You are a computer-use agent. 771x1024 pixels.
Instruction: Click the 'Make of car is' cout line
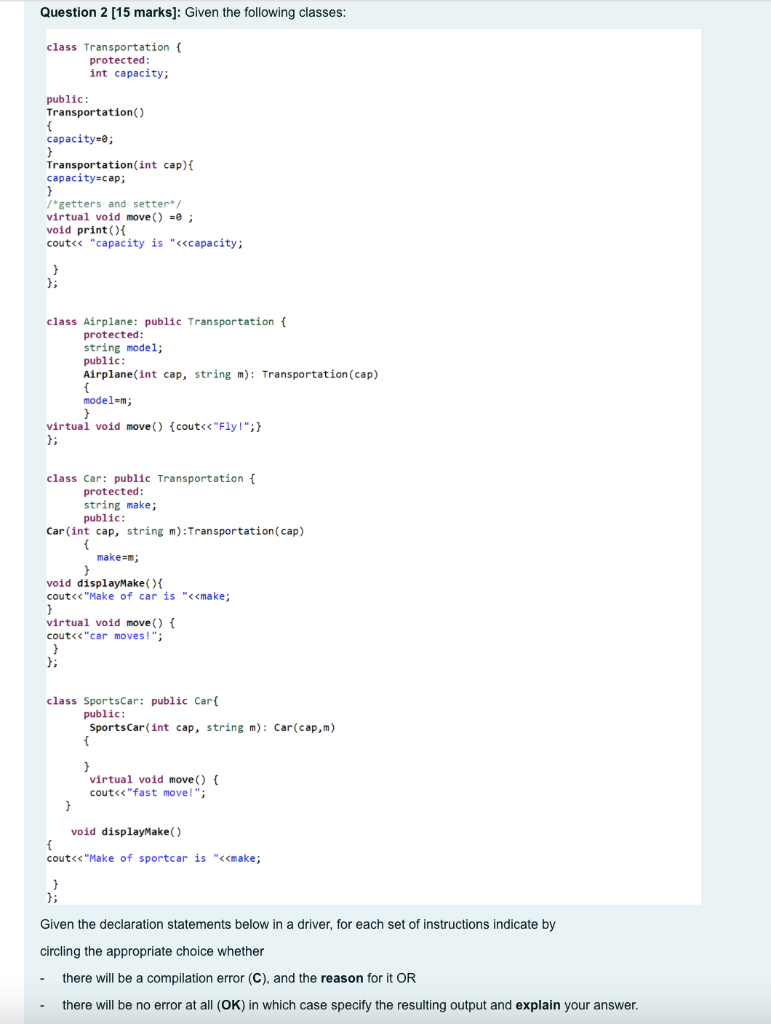pyautogui.click(x=138, y=596)
